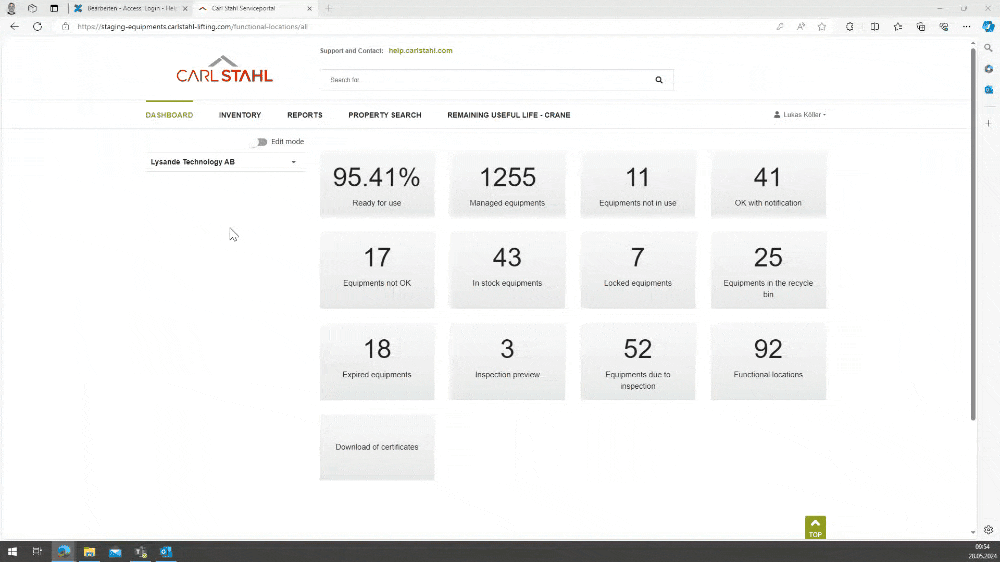Open the Lukas Köller user menu

[800, 115]
